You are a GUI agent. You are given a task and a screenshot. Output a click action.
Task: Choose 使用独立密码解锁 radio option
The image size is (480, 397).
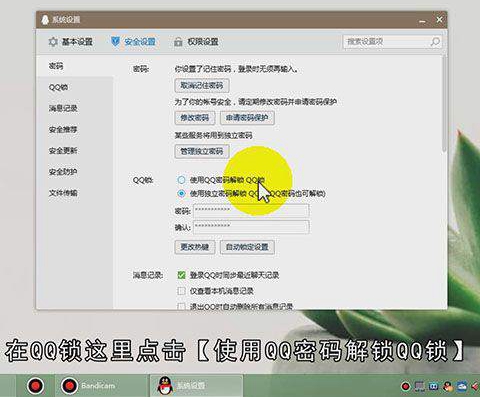(181, 193)
